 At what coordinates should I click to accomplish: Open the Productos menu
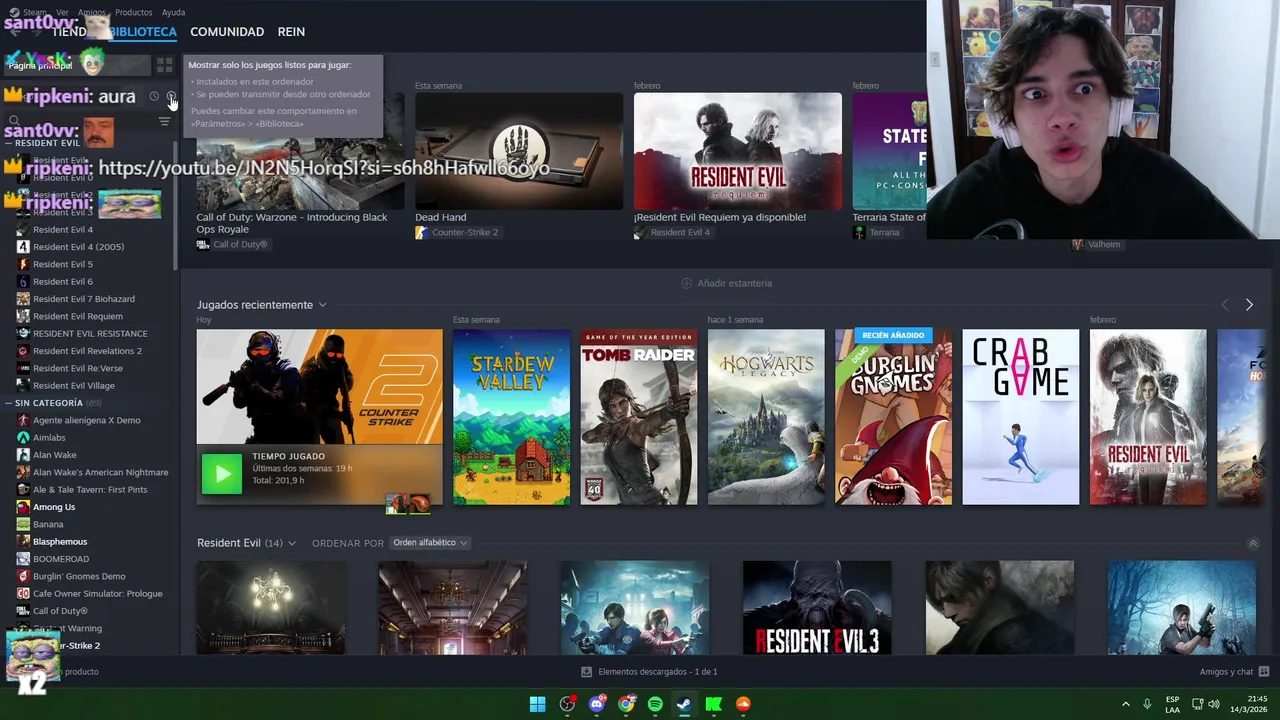point(133,12)
